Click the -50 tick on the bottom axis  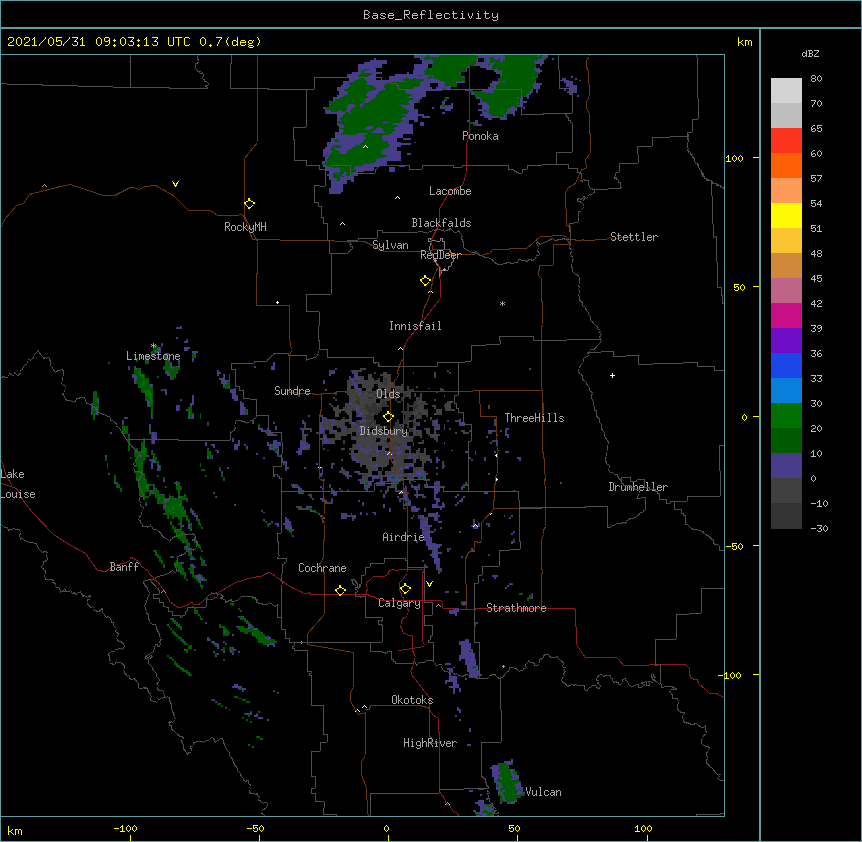(255, 828)
